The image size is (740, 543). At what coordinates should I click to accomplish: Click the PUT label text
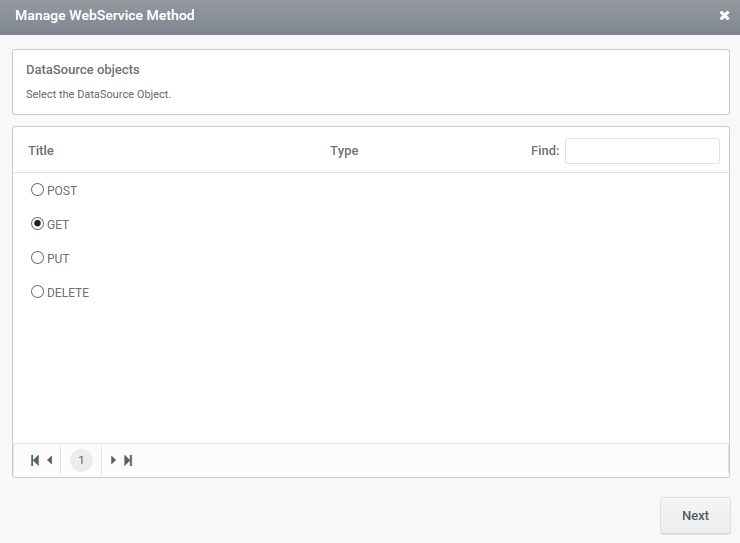[58, 259]
